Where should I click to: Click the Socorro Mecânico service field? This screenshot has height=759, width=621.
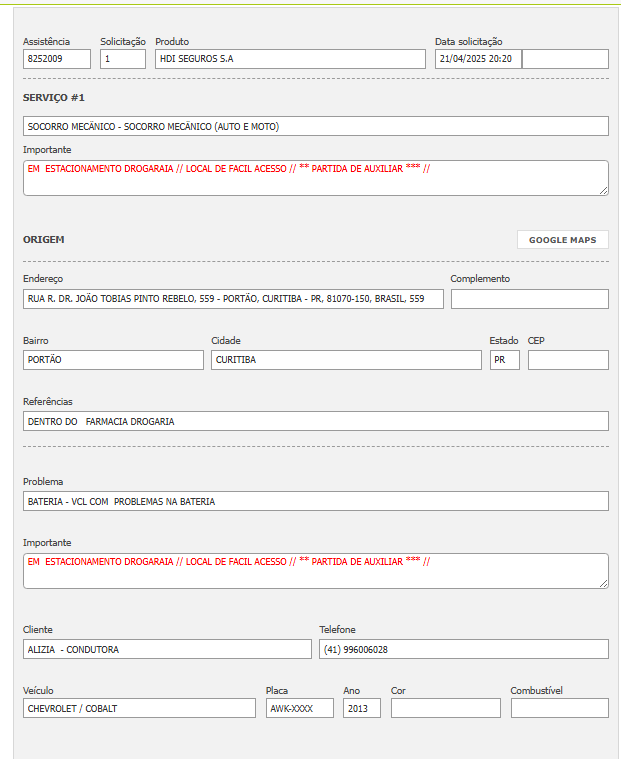tap(315, 126)
